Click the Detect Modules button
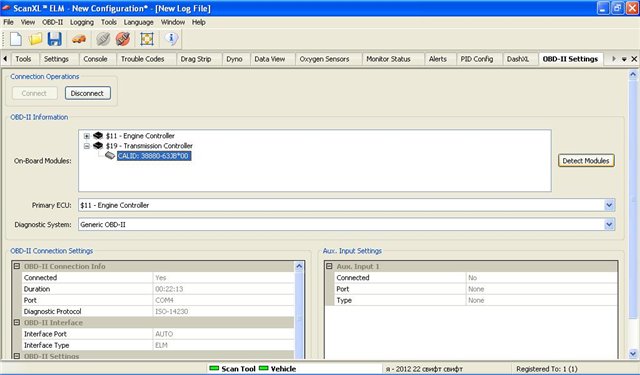 pyautogui.click(x=586, y=161)
